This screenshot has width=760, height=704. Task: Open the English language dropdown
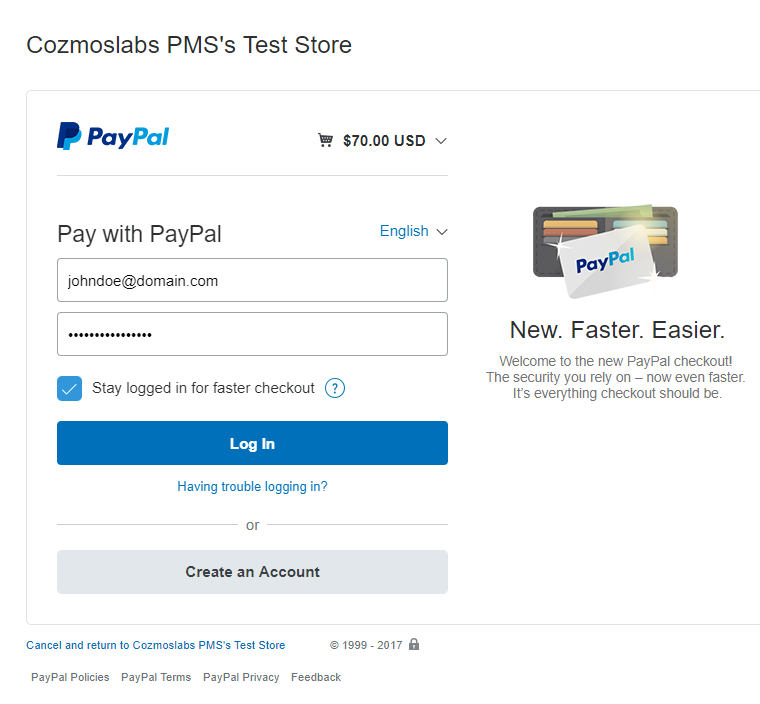tap(413, 231)
